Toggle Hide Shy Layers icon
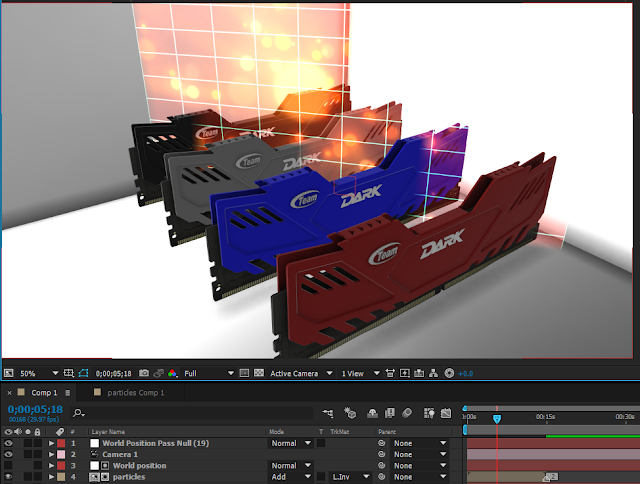Screen dimensions: 640x484 pos(372,413)
